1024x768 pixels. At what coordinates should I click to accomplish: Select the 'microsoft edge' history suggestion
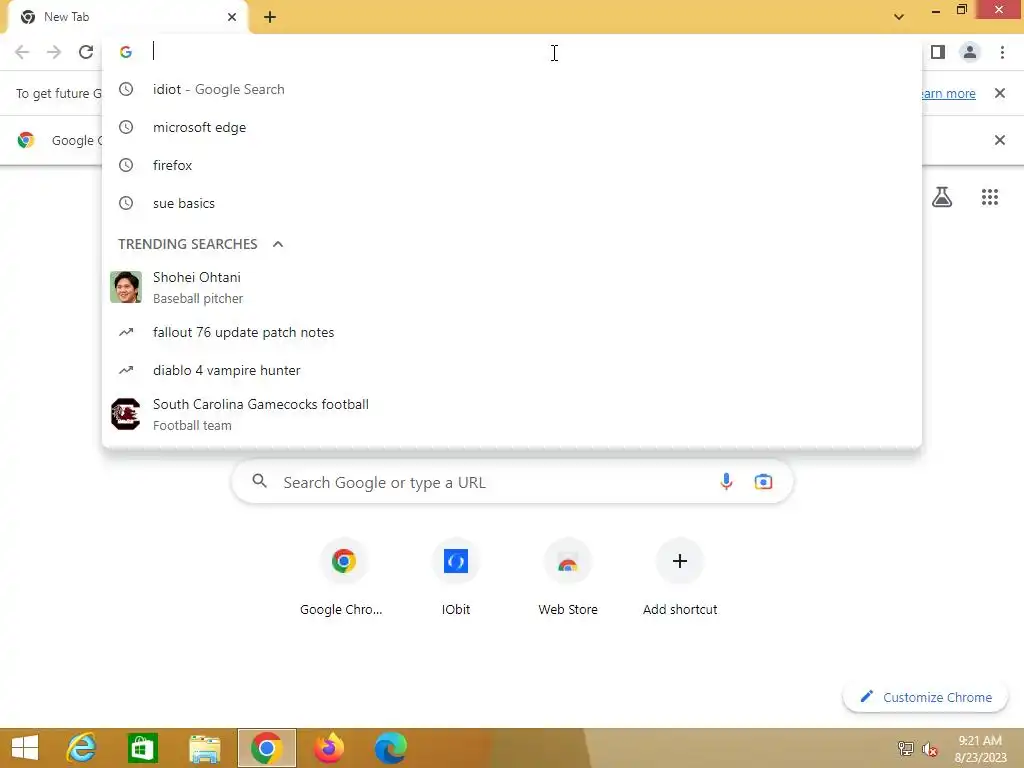[x=512, y=127]
